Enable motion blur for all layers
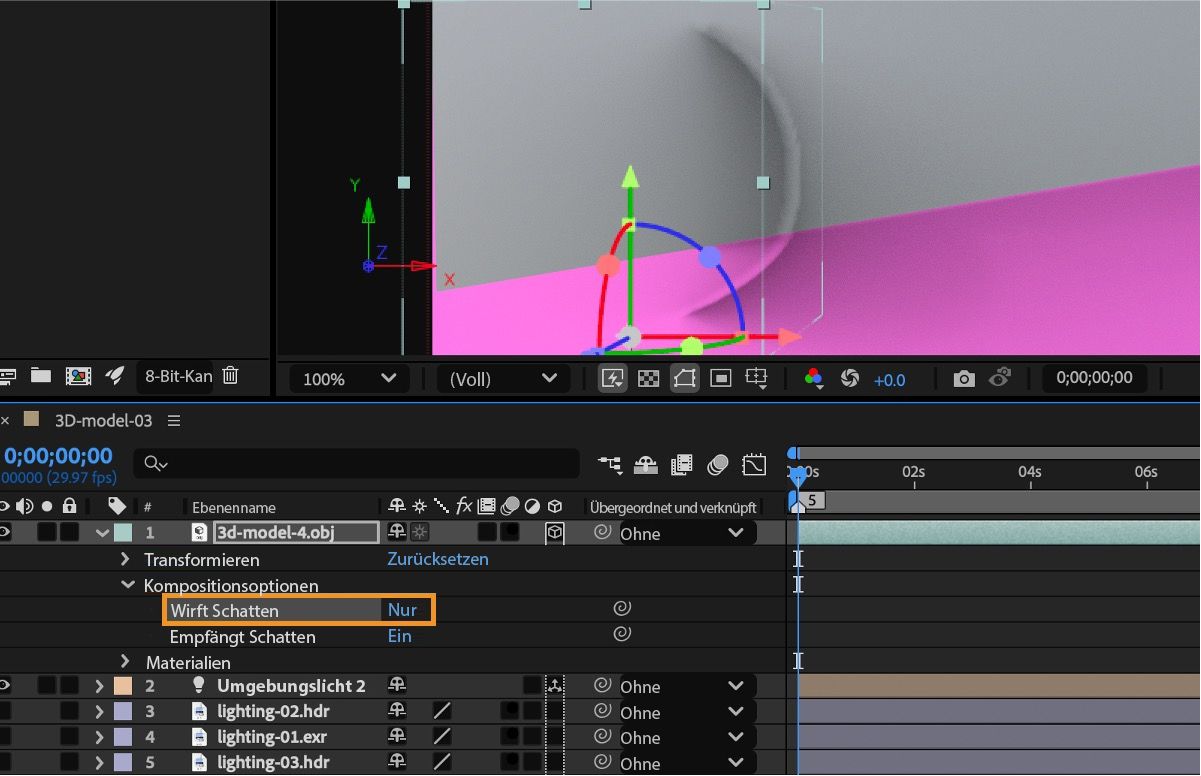The image size is (1201, 776). point(718,463)
